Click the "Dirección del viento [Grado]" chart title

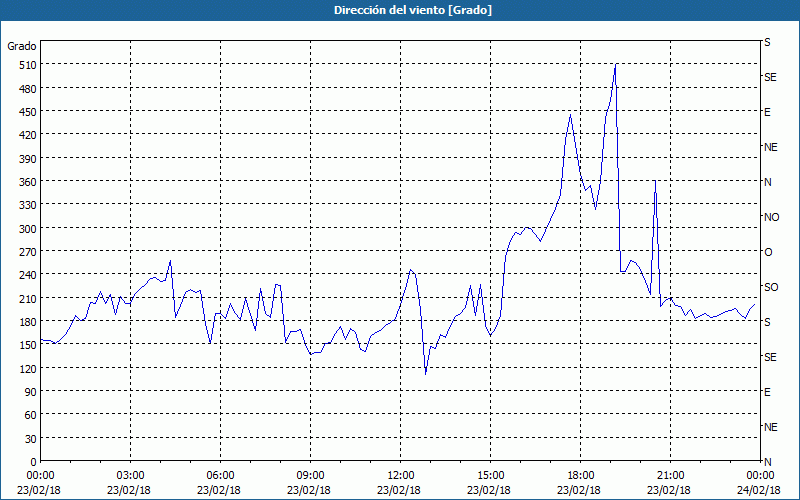[x=413, y=10]
